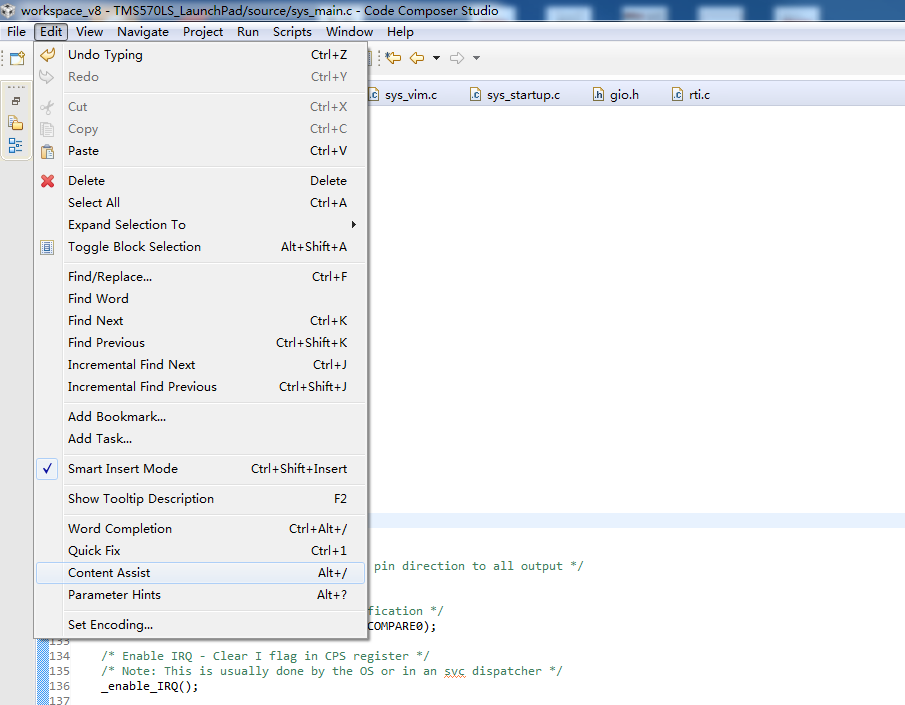905x705 pixels.
Task: Open the Expand Selection To submenu
Action: coord(200,225)
